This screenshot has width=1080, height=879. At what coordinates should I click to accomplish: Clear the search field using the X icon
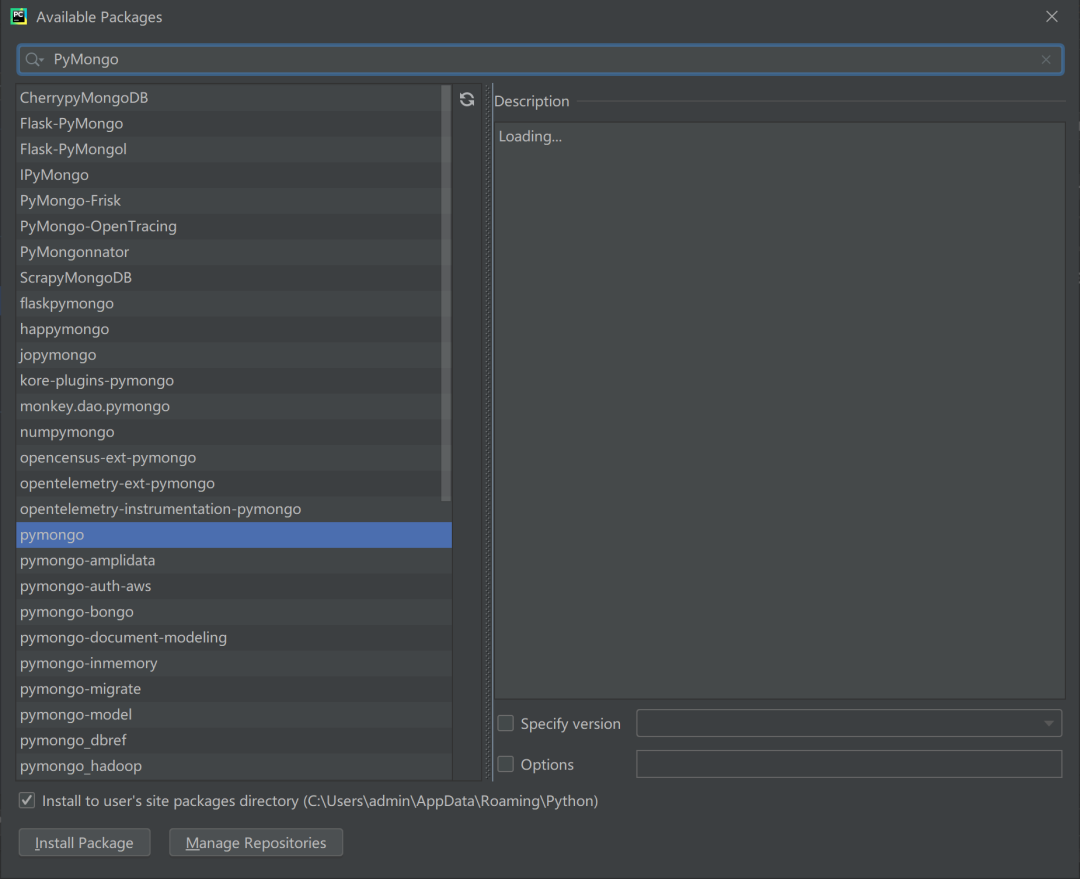pyautogui.click(x=1046, y=60)
